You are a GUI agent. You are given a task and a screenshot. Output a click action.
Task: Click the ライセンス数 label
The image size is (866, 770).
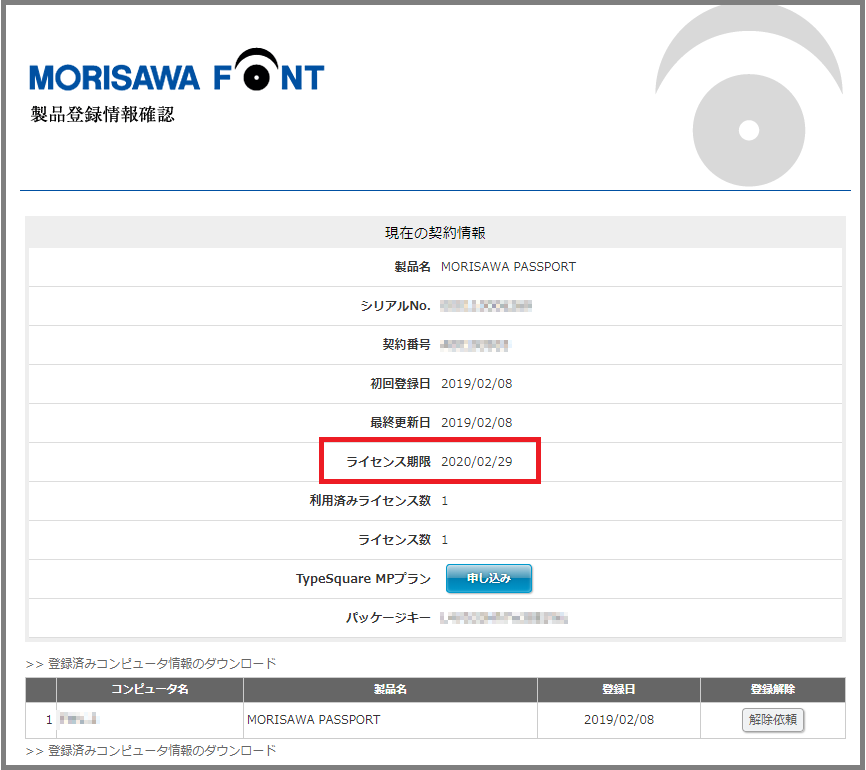394,540
